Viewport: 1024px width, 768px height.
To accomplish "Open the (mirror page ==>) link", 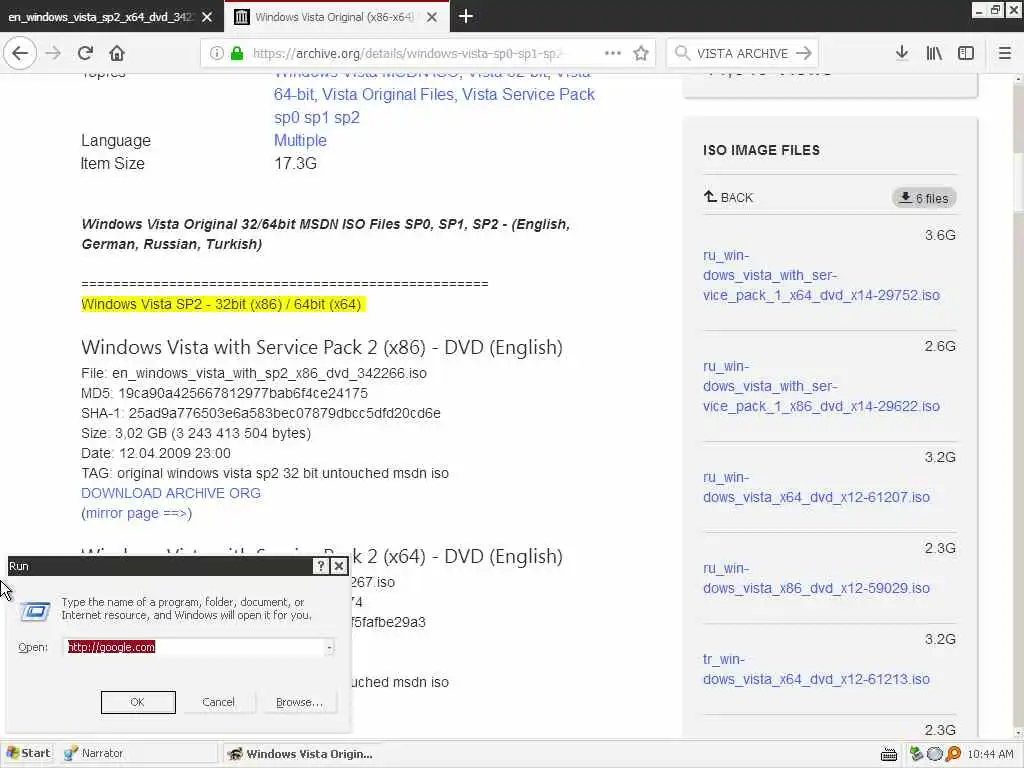I will pos(136,513).
